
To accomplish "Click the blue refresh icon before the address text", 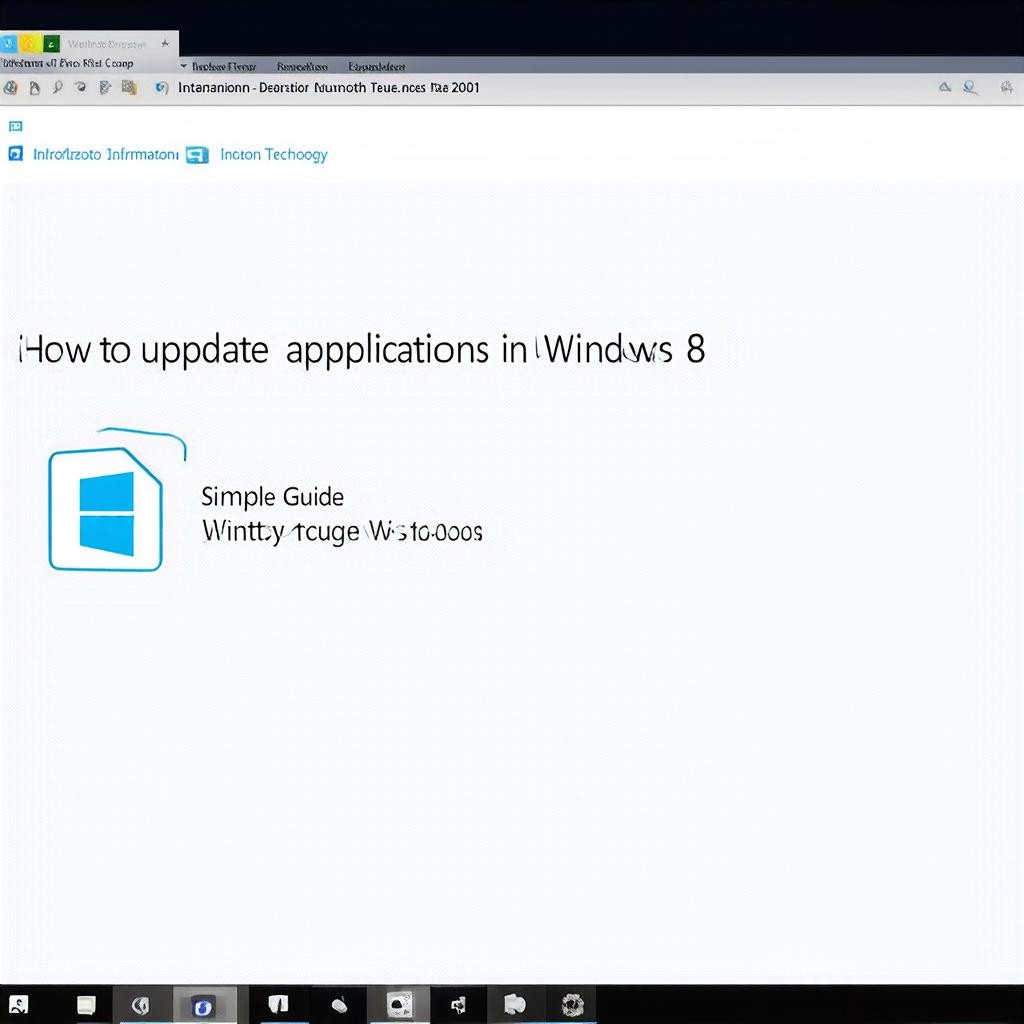I will (x=162, y=88).
